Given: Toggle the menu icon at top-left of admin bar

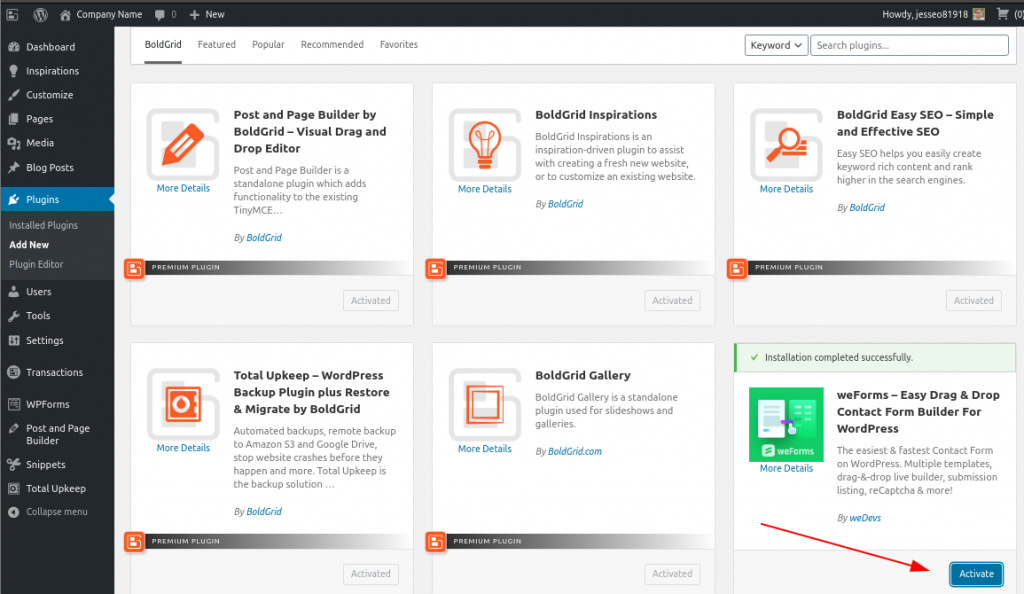Looking at the screenshot, I should click(x=12, y=14).
